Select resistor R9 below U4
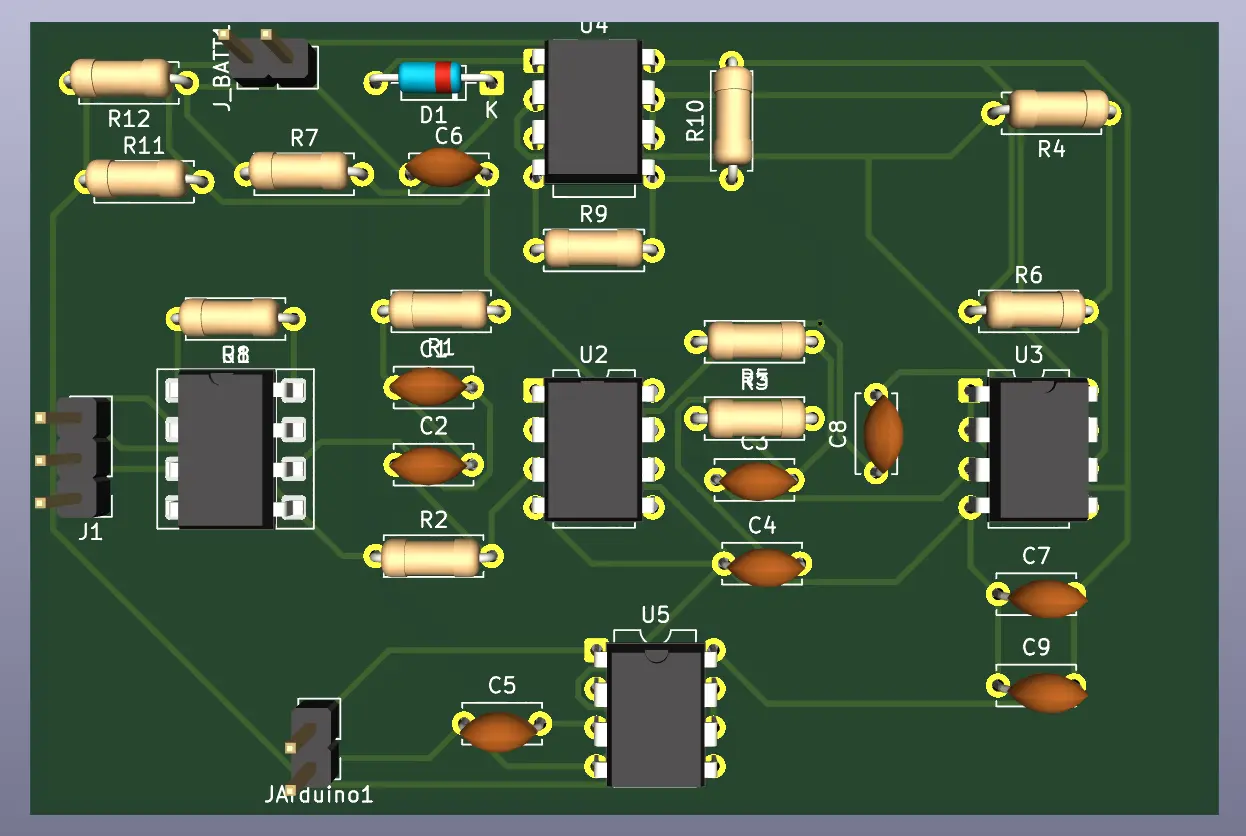The height and width of the screenshot is (836, 1246). coord(592,248)
